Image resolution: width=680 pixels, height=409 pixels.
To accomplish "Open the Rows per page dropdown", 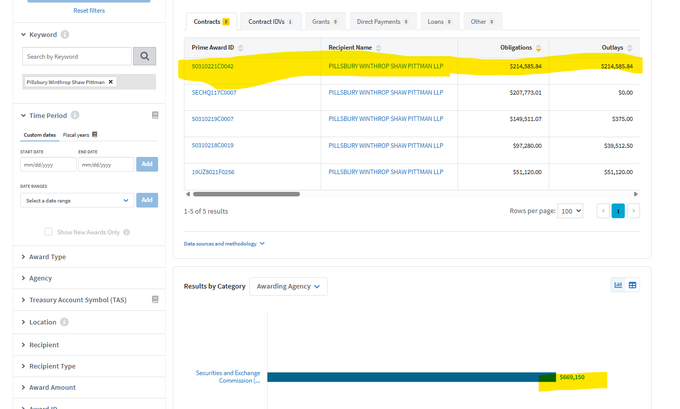I will [570, 211].
